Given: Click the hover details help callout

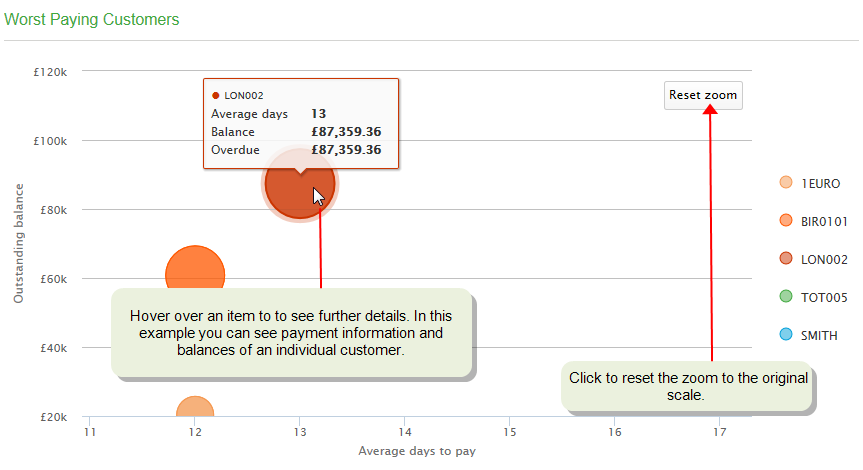Looking at the screenshot, I should coord(292,333).
